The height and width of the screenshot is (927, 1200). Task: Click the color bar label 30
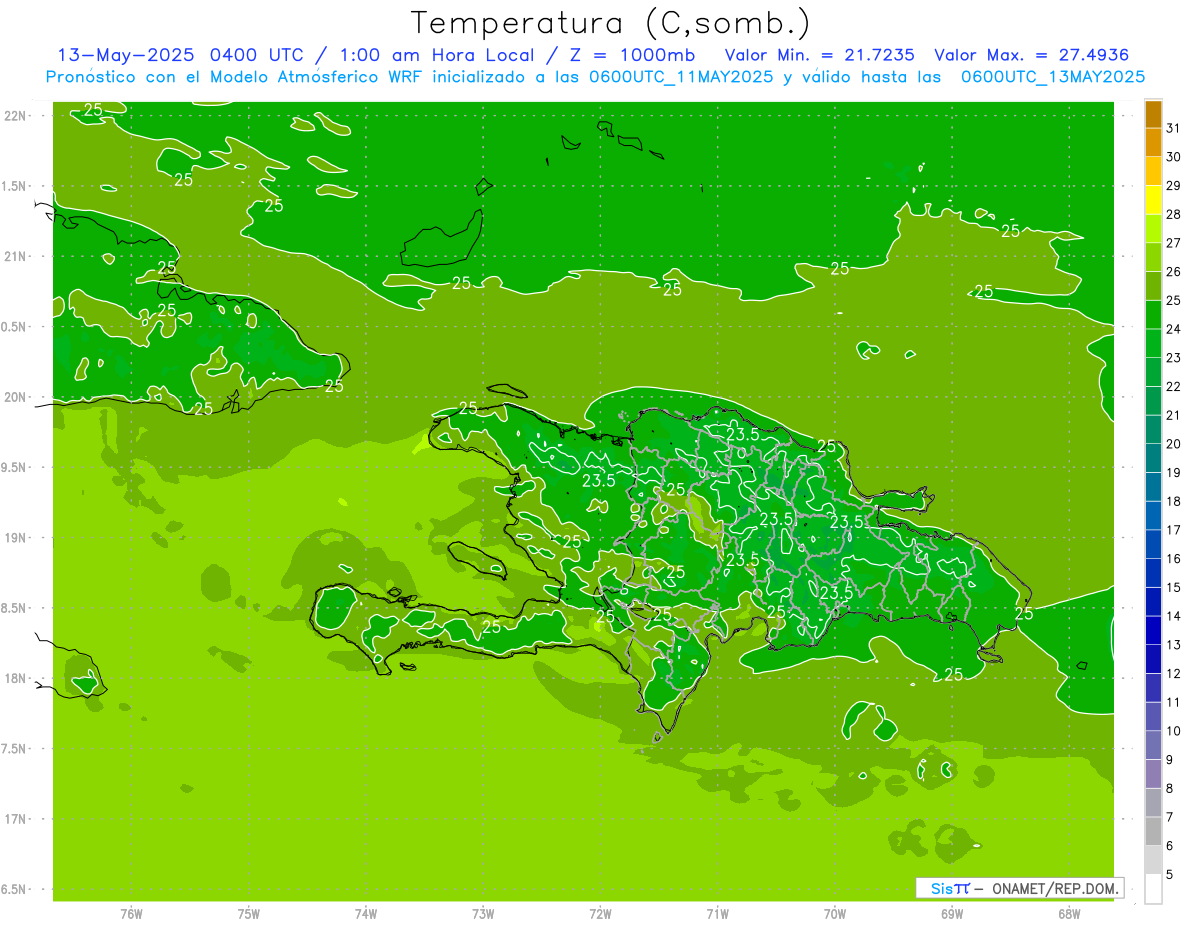coord(1173,157)
